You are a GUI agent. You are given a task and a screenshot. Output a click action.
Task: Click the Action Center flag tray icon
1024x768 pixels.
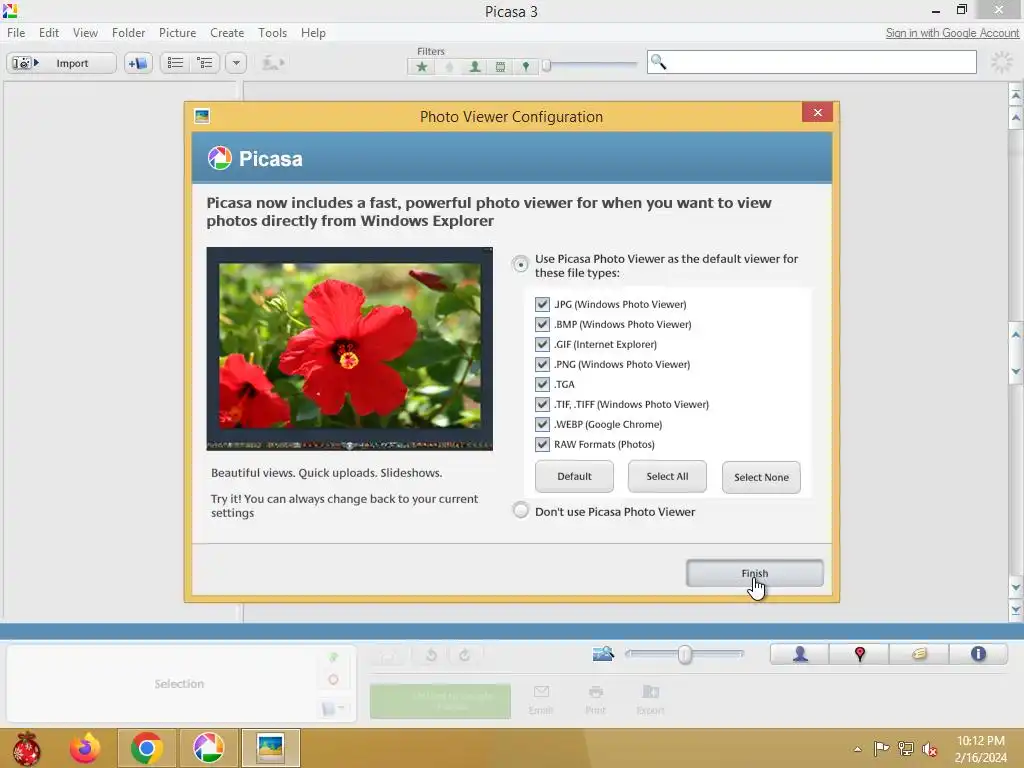click(x=881, y=748)
